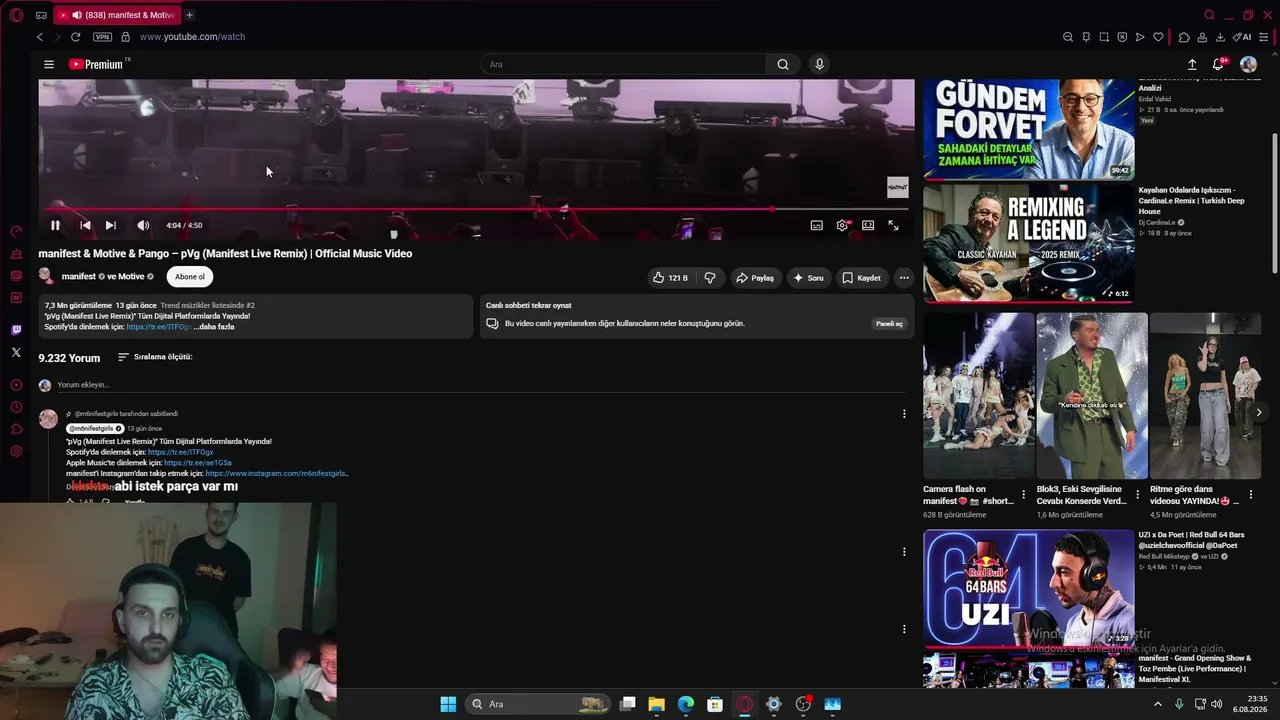Open live chat with Paneli aç
Screen dimensions: 1280x720
[x=889, y=324]
